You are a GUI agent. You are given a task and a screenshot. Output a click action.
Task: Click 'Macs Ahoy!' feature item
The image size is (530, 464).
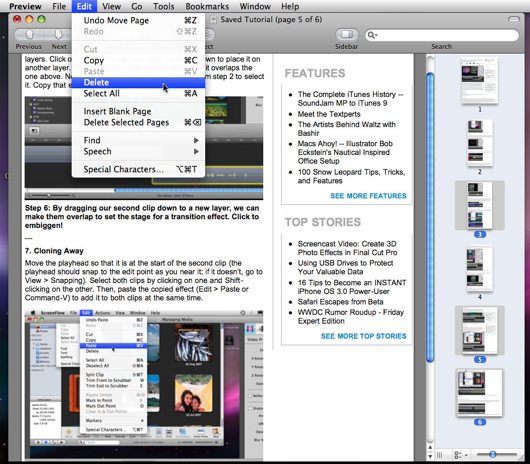click(345, 152)
